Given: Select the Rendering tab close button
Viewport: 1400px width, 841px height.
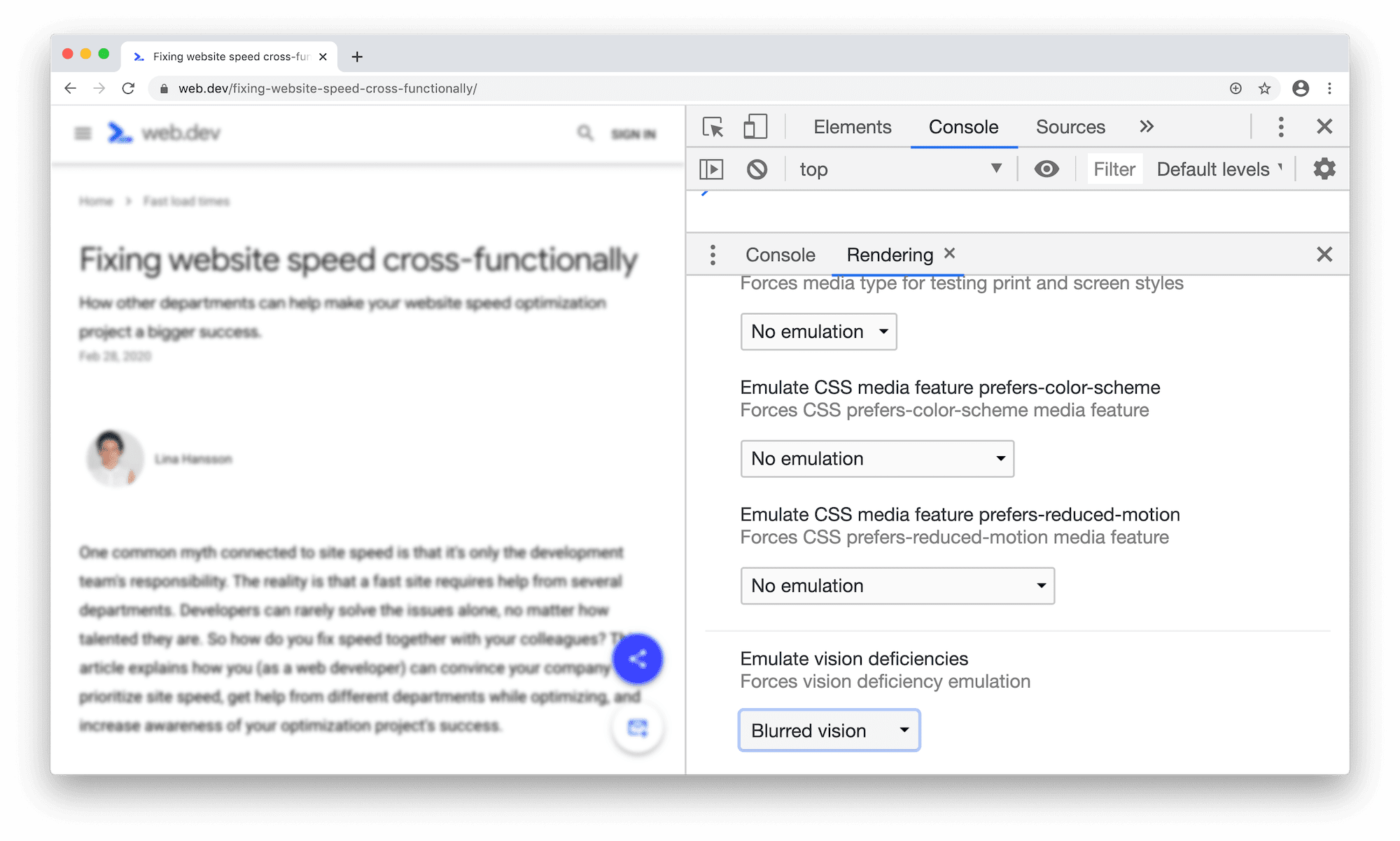Looking at the screenshot, I should coord(950,254).
